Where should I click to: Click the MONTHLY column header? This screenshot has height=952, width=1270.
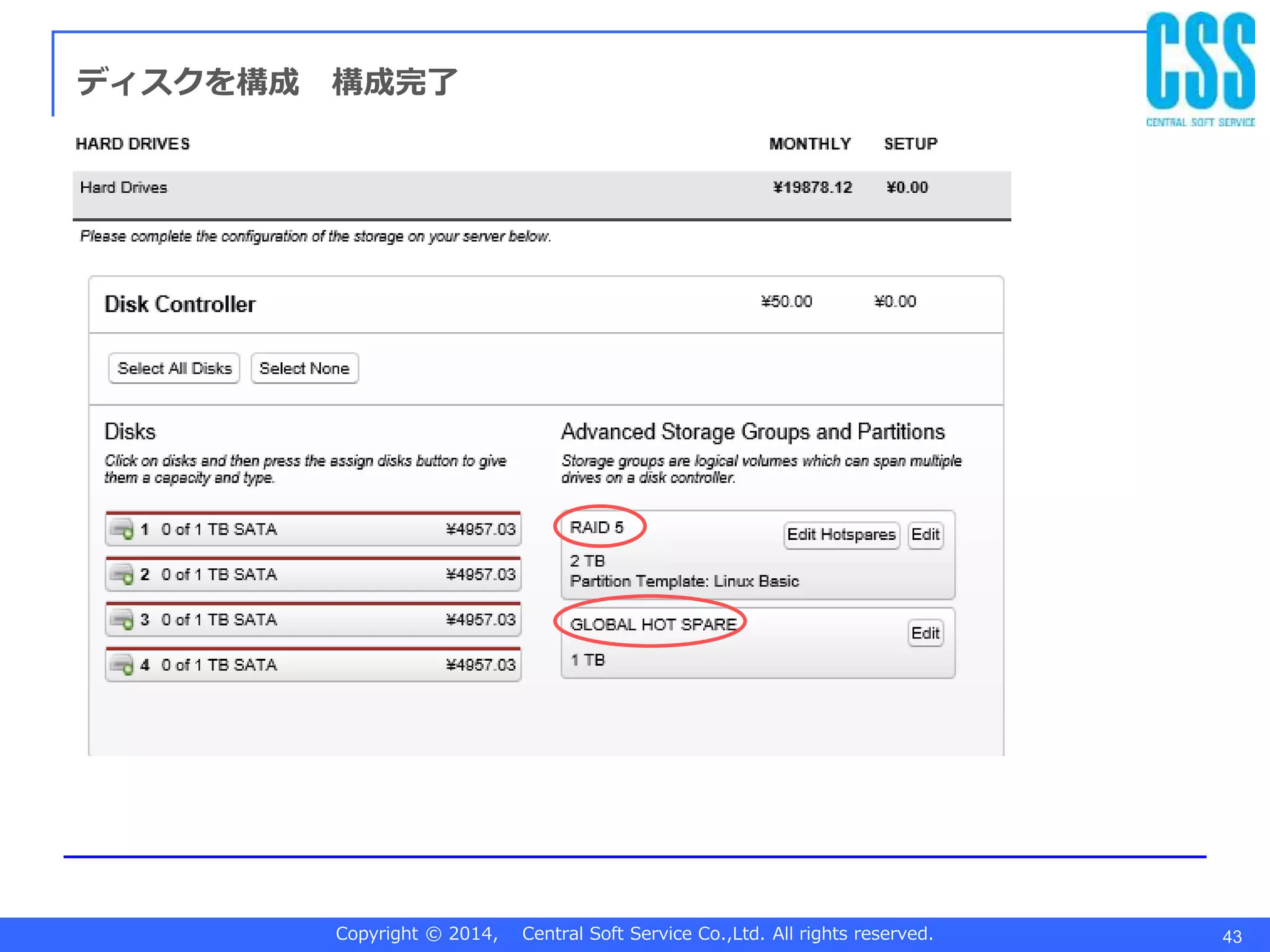pos(810,144)
